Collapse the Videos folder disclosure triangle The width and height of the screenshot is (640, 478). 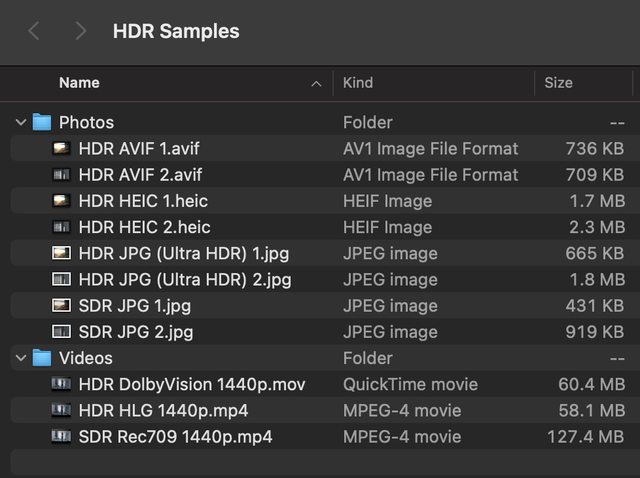click(20, 358)
